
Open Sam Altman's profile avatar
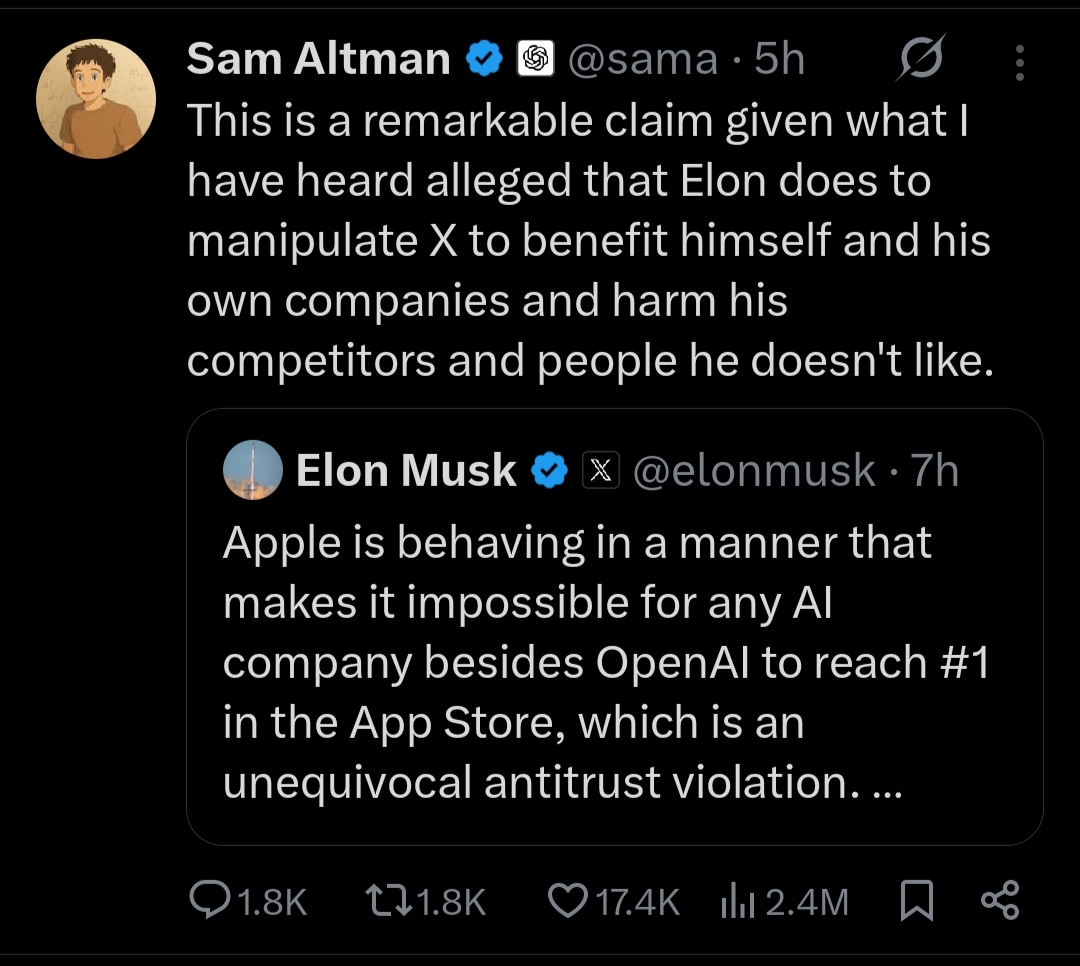pos(96,101)
